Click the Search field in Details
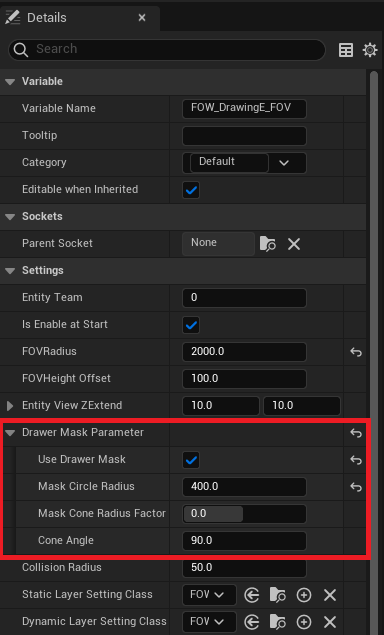 tap(166, 50)
